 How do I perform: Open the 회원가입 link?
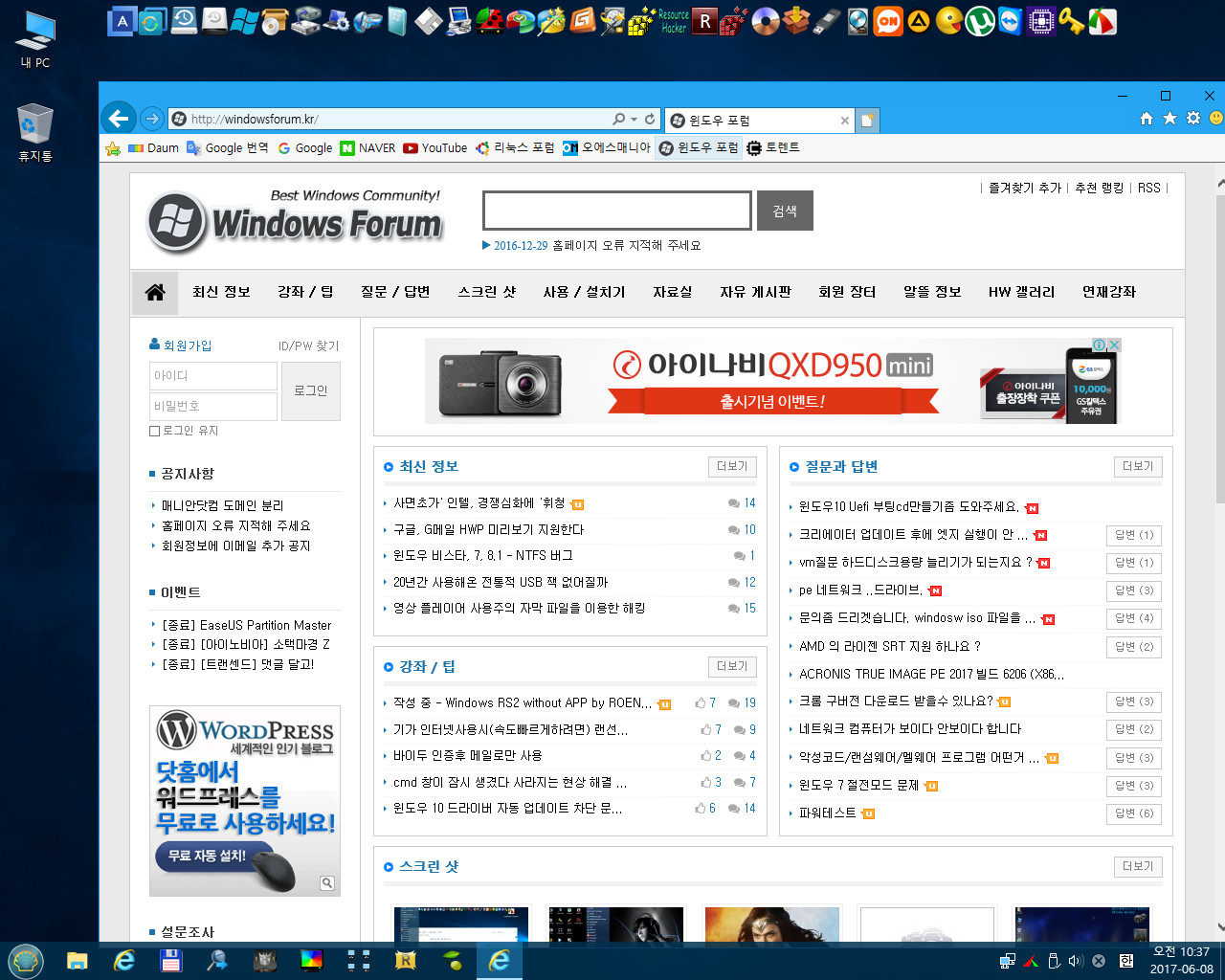(x=181, y=345)
